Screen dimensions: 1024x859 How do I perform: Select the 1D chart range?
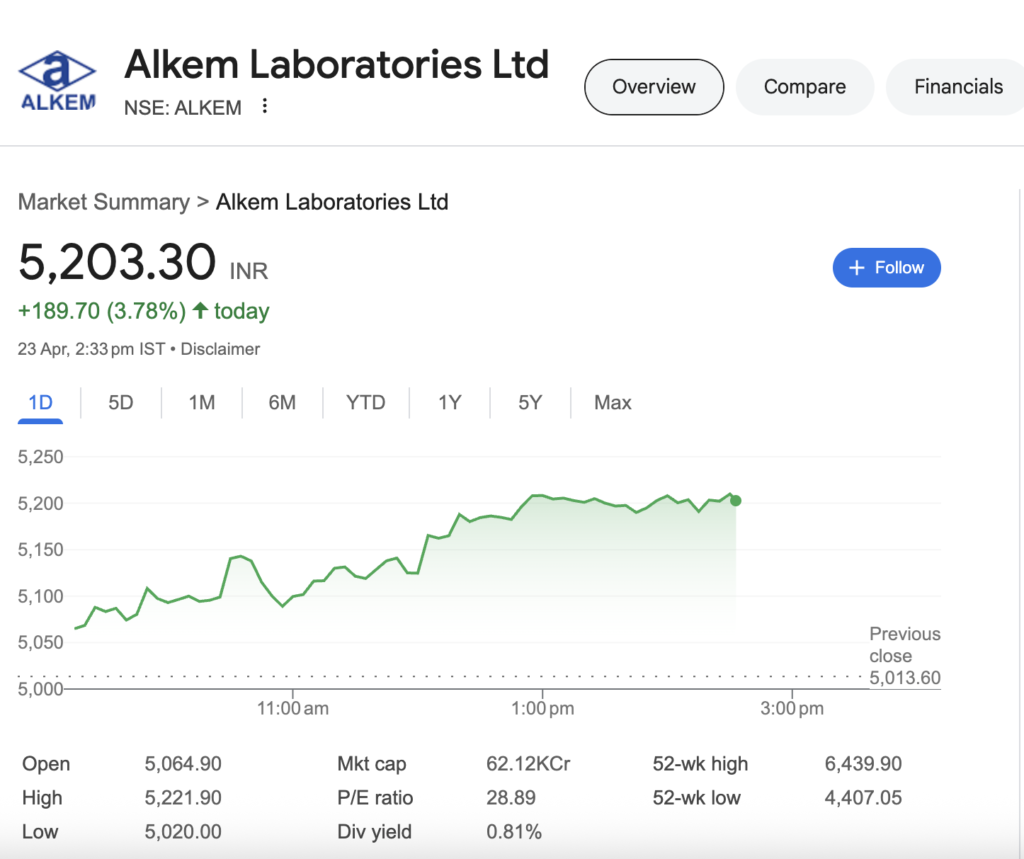40,402
